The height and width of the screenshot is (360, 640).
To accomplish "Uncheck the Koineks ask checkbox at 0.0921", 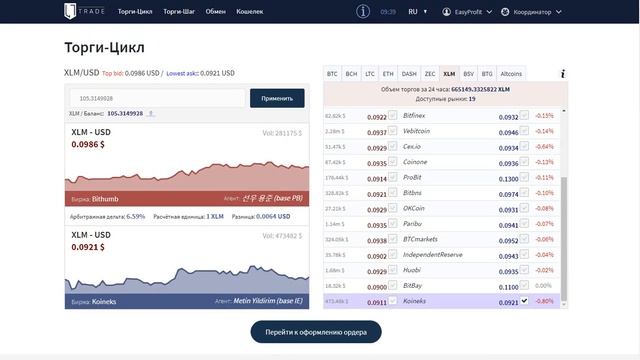I will (x=524, y=301).
